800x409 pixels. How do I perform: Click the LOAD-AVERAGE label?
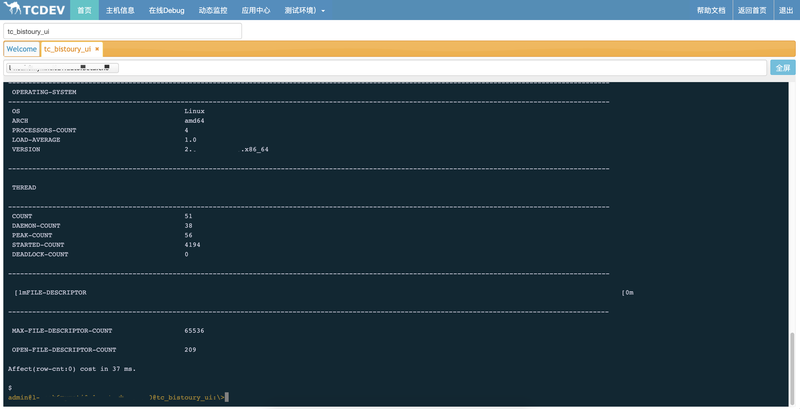(x=36, y=140)
